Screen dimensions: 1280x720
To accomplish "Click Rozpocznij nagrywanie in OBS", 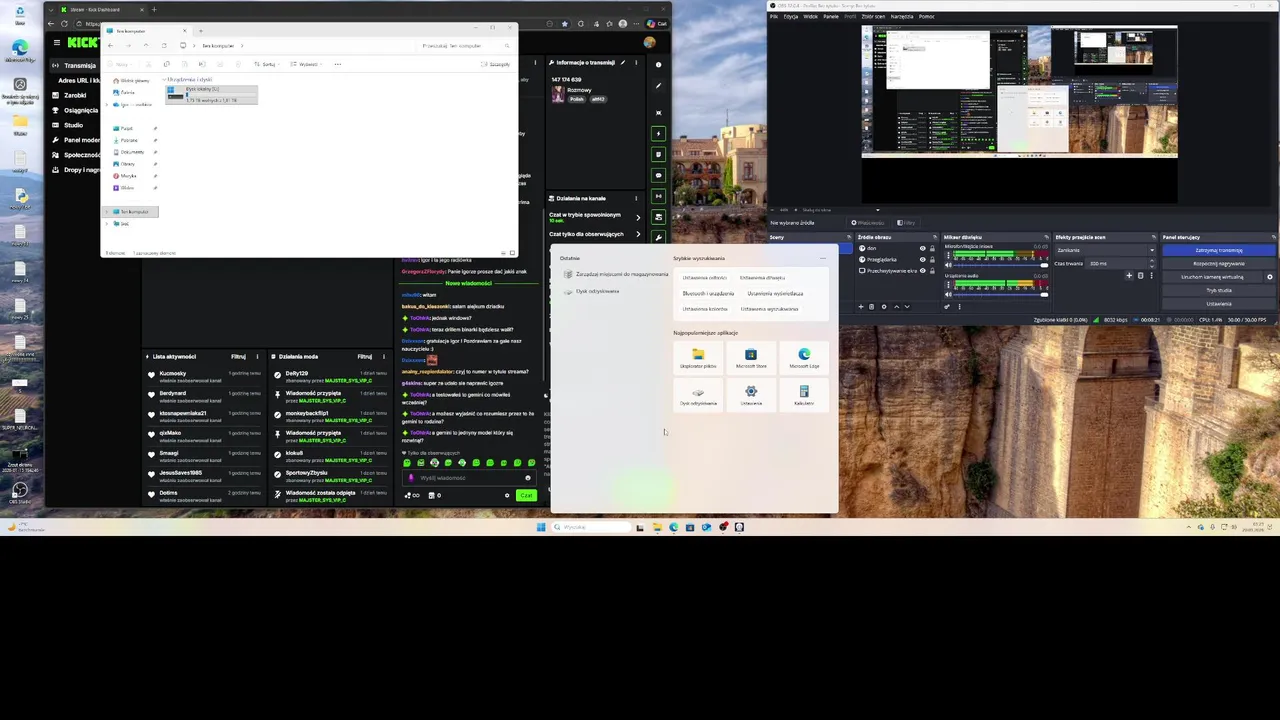I will tap(1220, 264).
